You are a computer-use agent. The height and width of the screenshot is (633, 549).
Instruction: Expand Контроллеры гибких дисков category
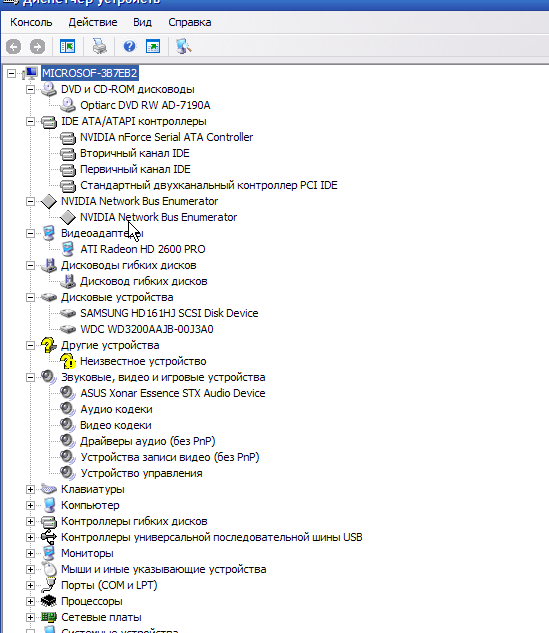click(x=30, y=521)
